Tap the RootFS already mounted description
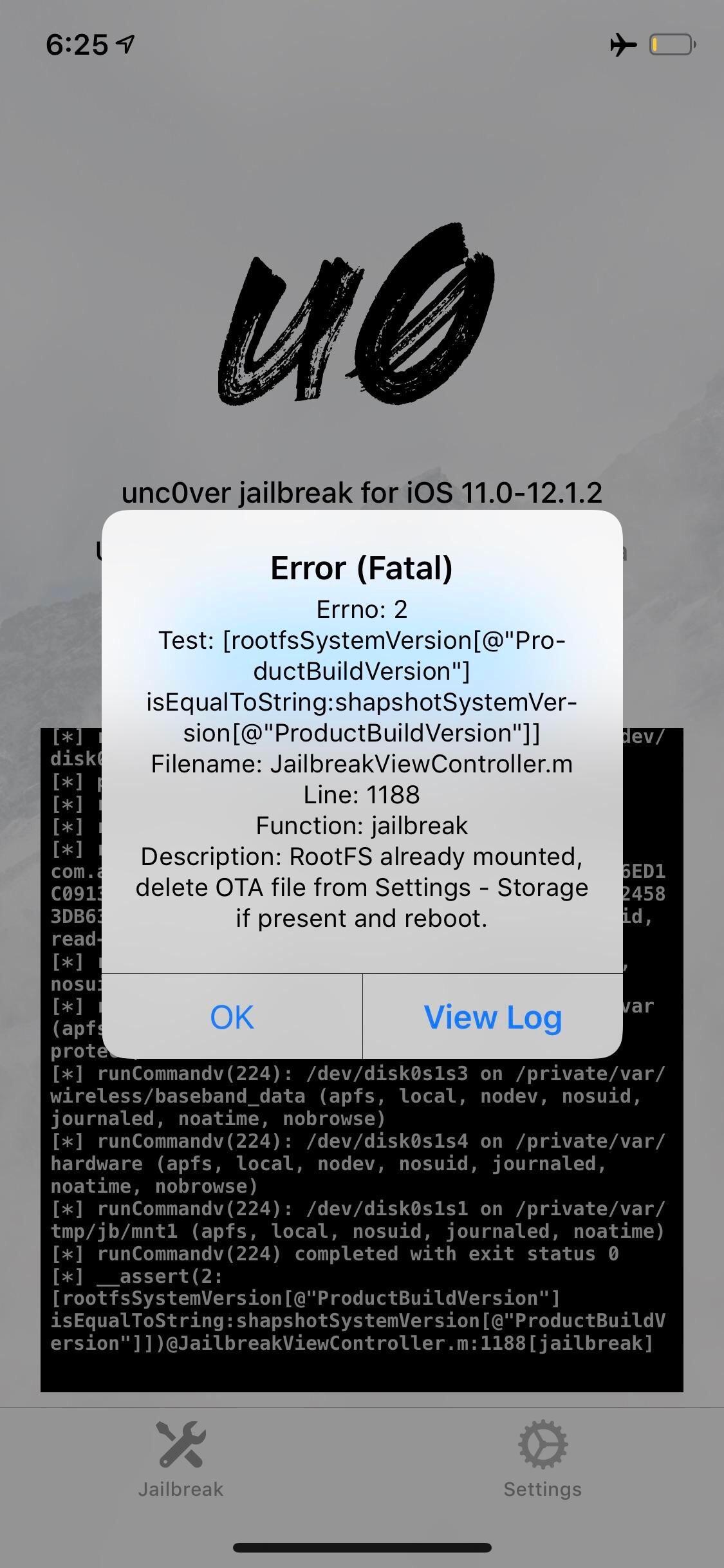The width and height of the screenshot is (724, 1568). pyautogui.click(x=362, y=888)
